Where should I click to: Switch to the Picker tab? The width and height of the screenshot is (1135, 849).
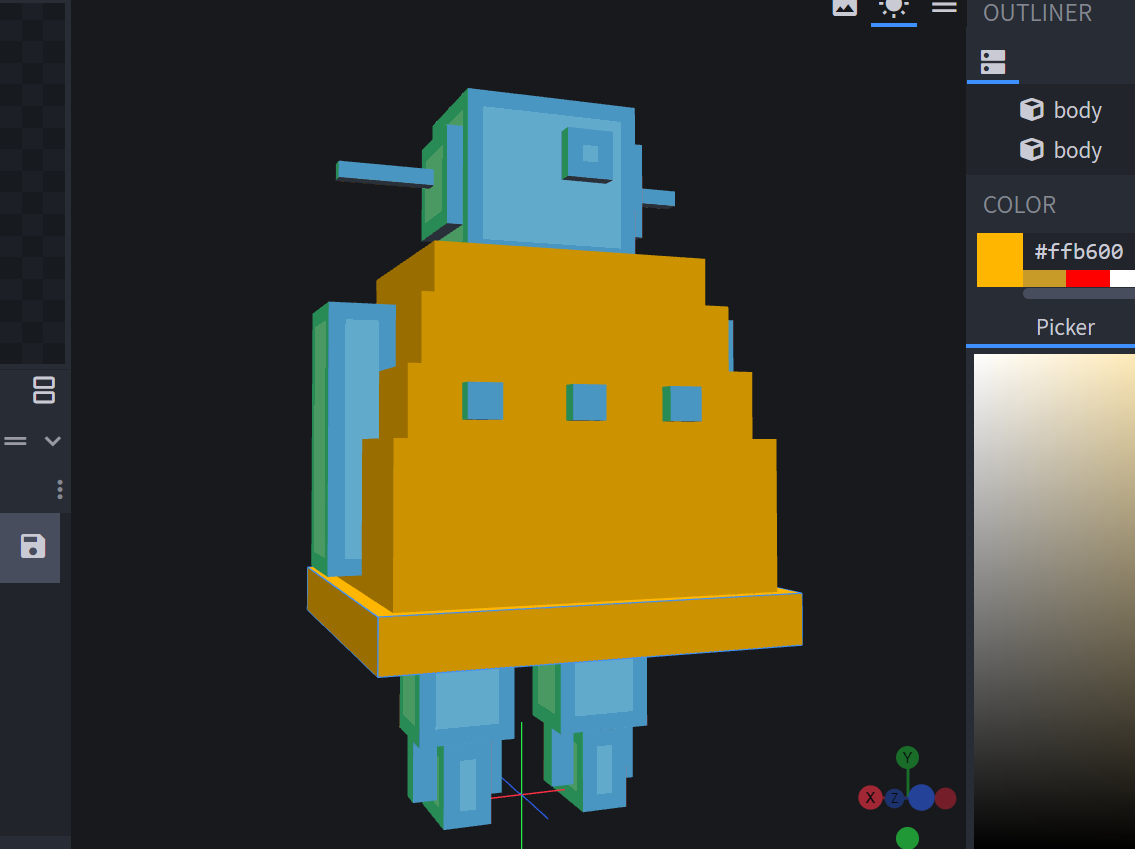(x=1064, y=327)
